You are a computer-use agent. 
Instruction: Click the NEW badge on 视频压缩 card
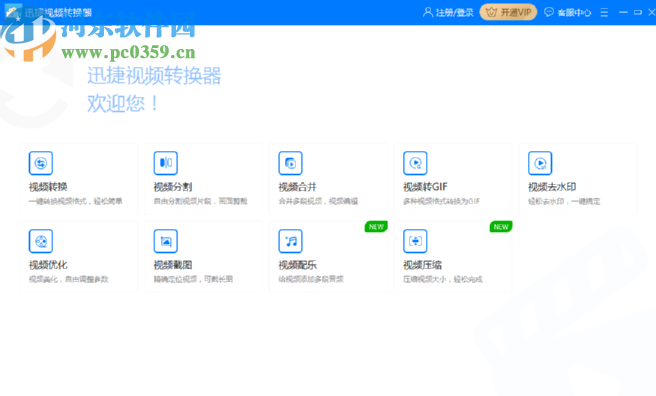[x=501, y=227]
